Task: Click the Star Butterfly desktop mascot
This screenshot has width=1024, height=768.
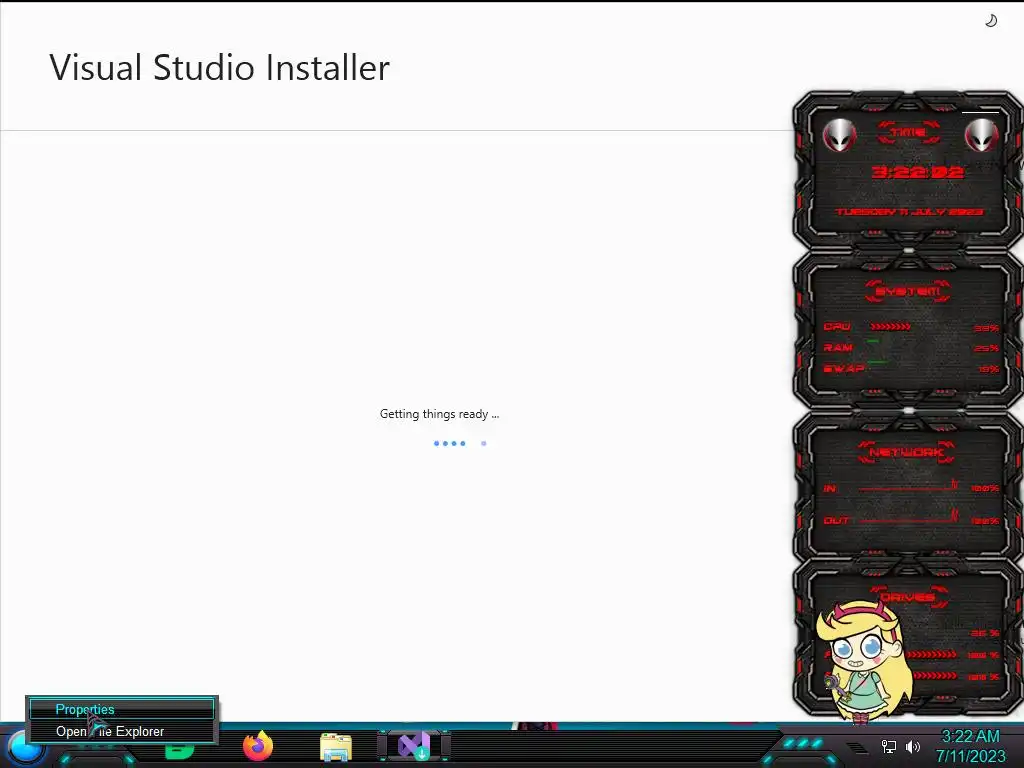Action: (864, 661)
